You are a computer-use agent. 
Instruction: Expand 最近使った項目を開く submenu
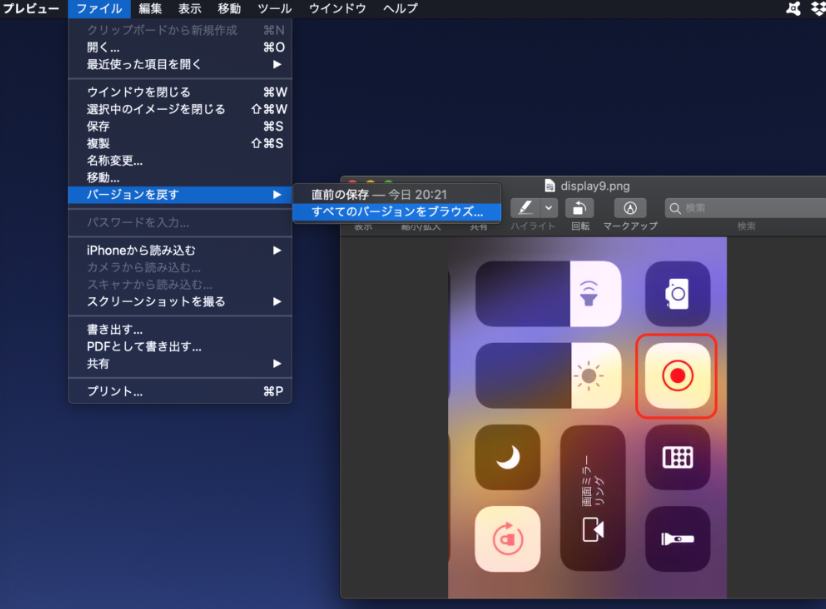(180, 64)
